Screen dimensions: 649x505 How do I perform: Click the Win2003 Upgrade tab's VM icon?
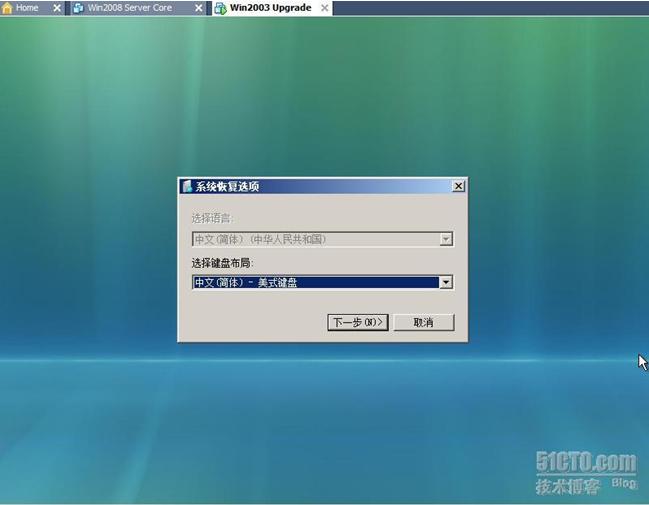220,8
